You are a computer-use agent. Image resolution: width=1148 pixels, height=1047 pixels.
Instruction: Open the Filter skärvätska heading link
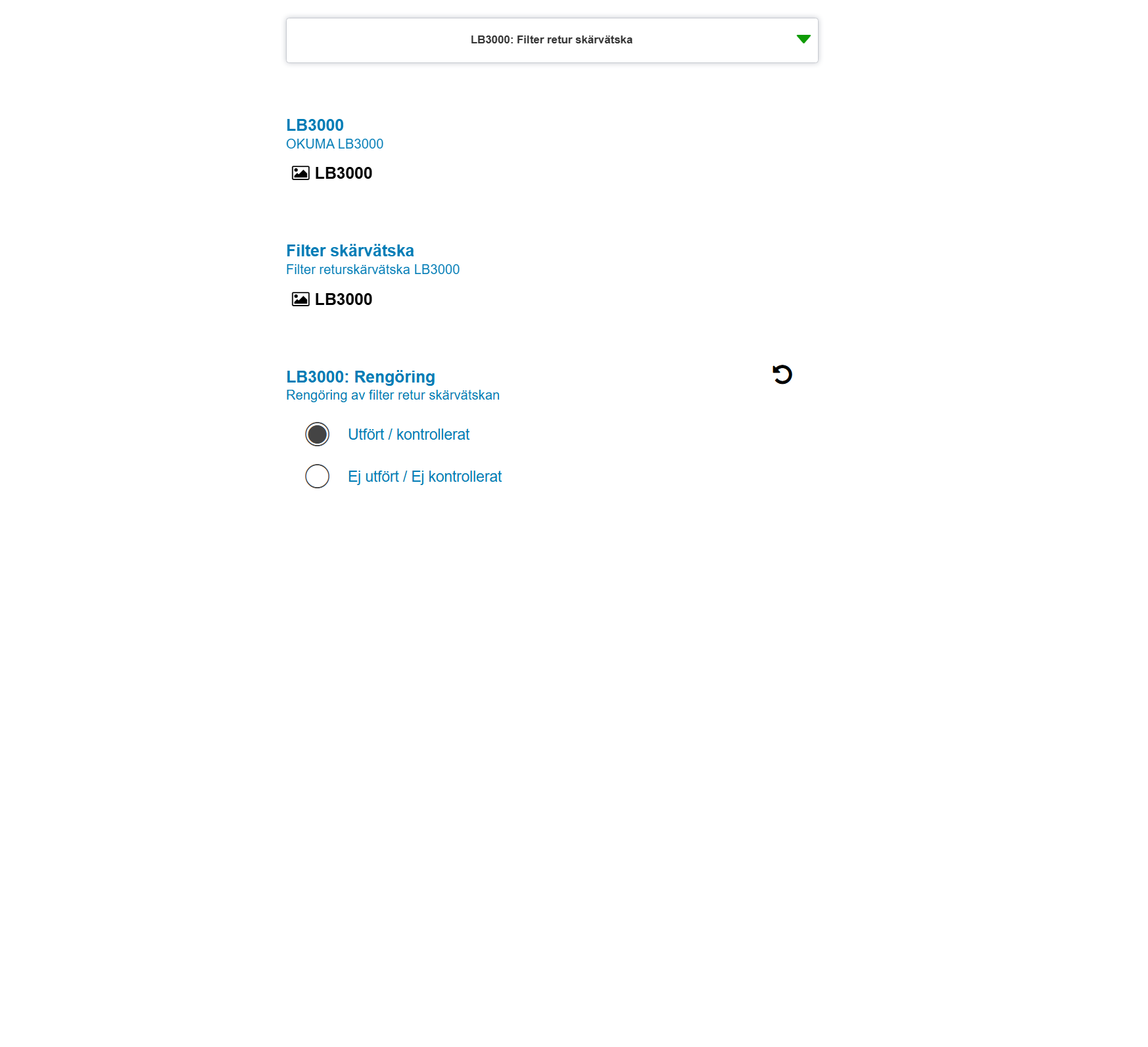(x=350, y=250)
